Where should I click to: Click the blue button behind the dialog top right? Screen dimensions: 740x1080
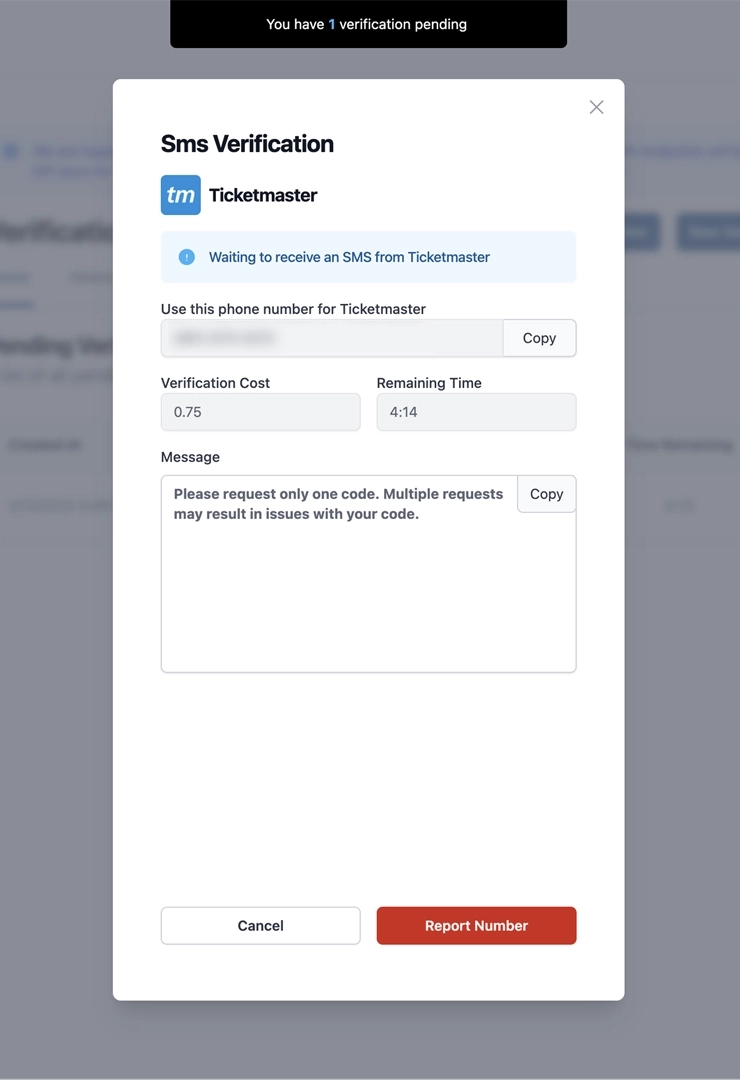point(708,232)
